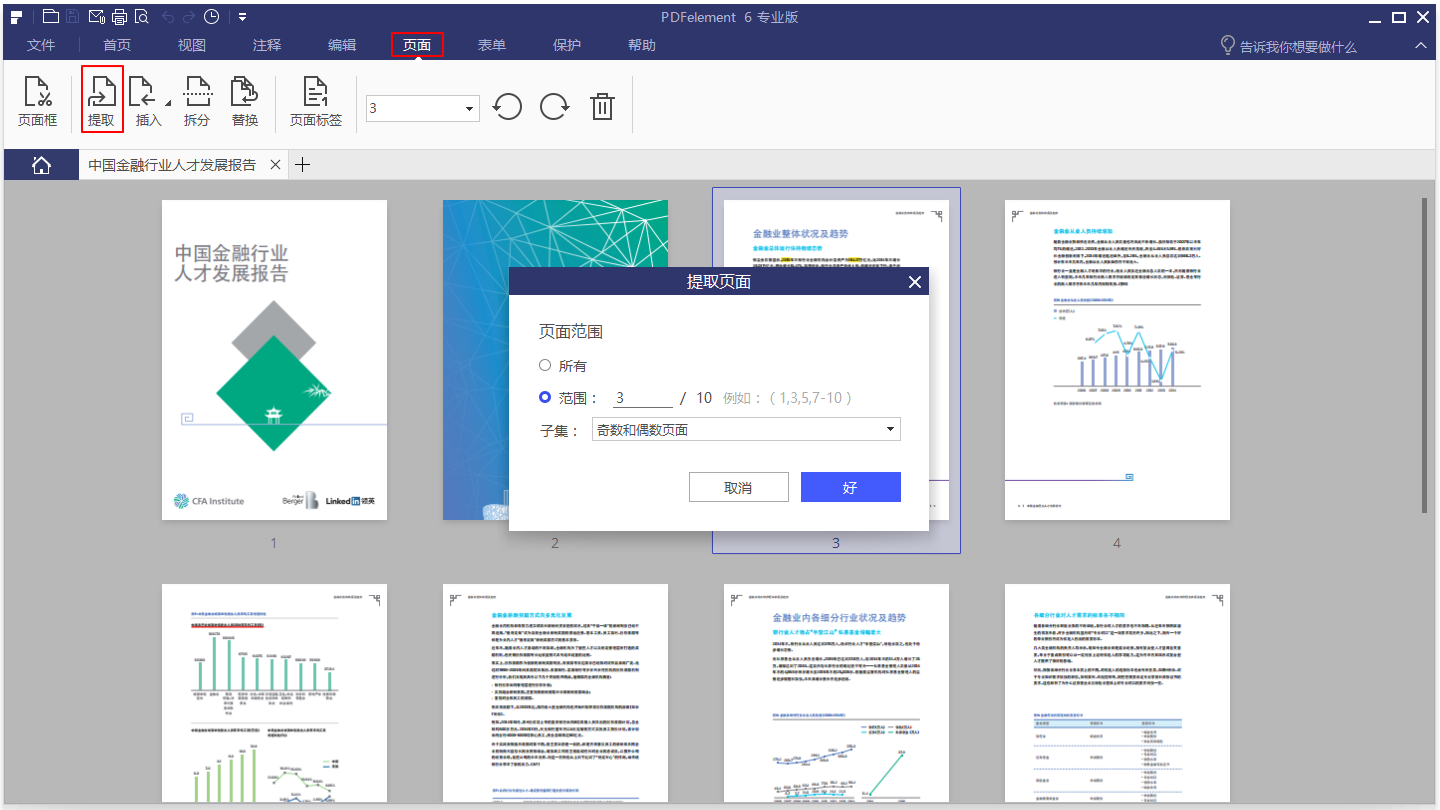
Task: Open the 插入 dropdown triangle
Action: [167, 103]
